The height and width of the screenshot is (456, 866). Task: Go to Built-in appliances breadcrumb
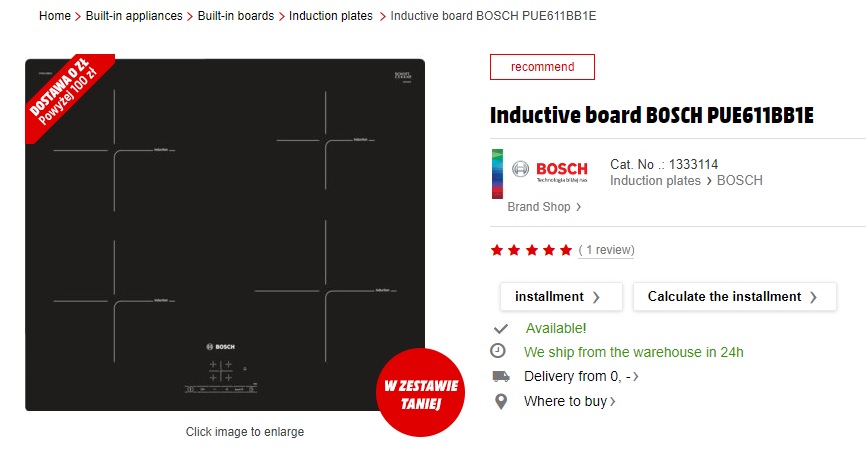coord(134,16)
